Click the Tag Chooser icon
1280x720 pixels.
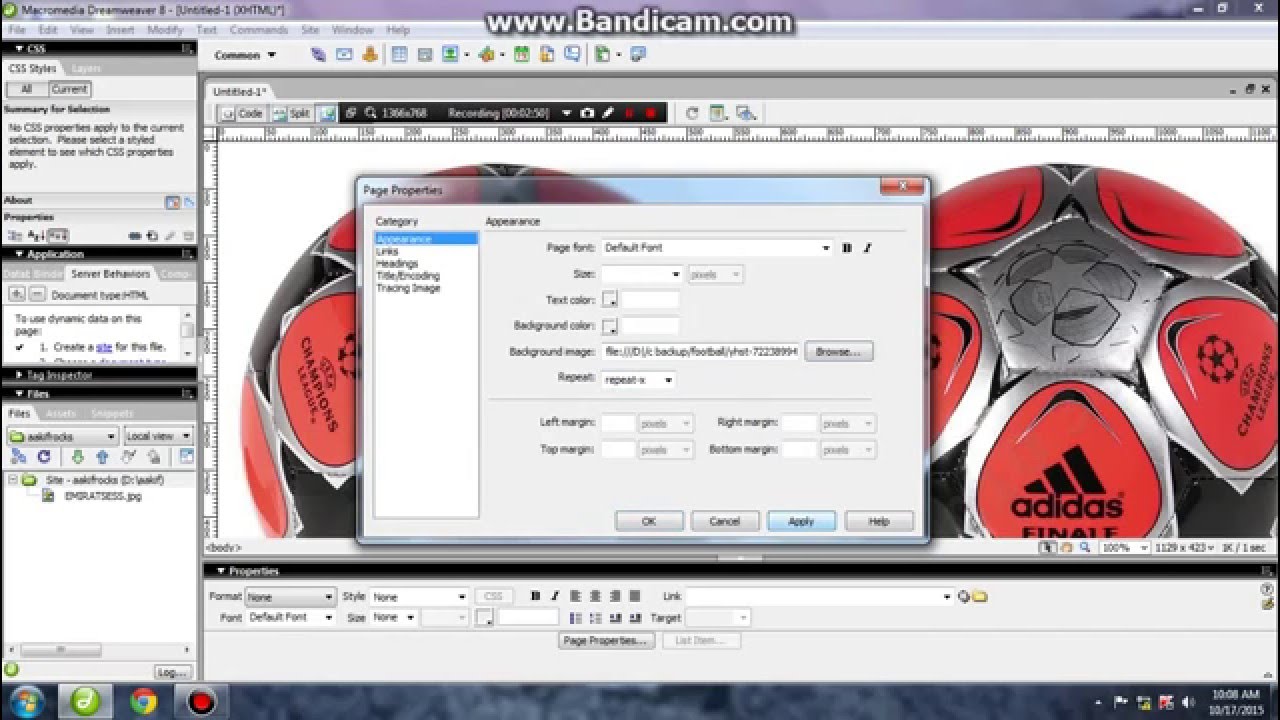coord(638,55)
